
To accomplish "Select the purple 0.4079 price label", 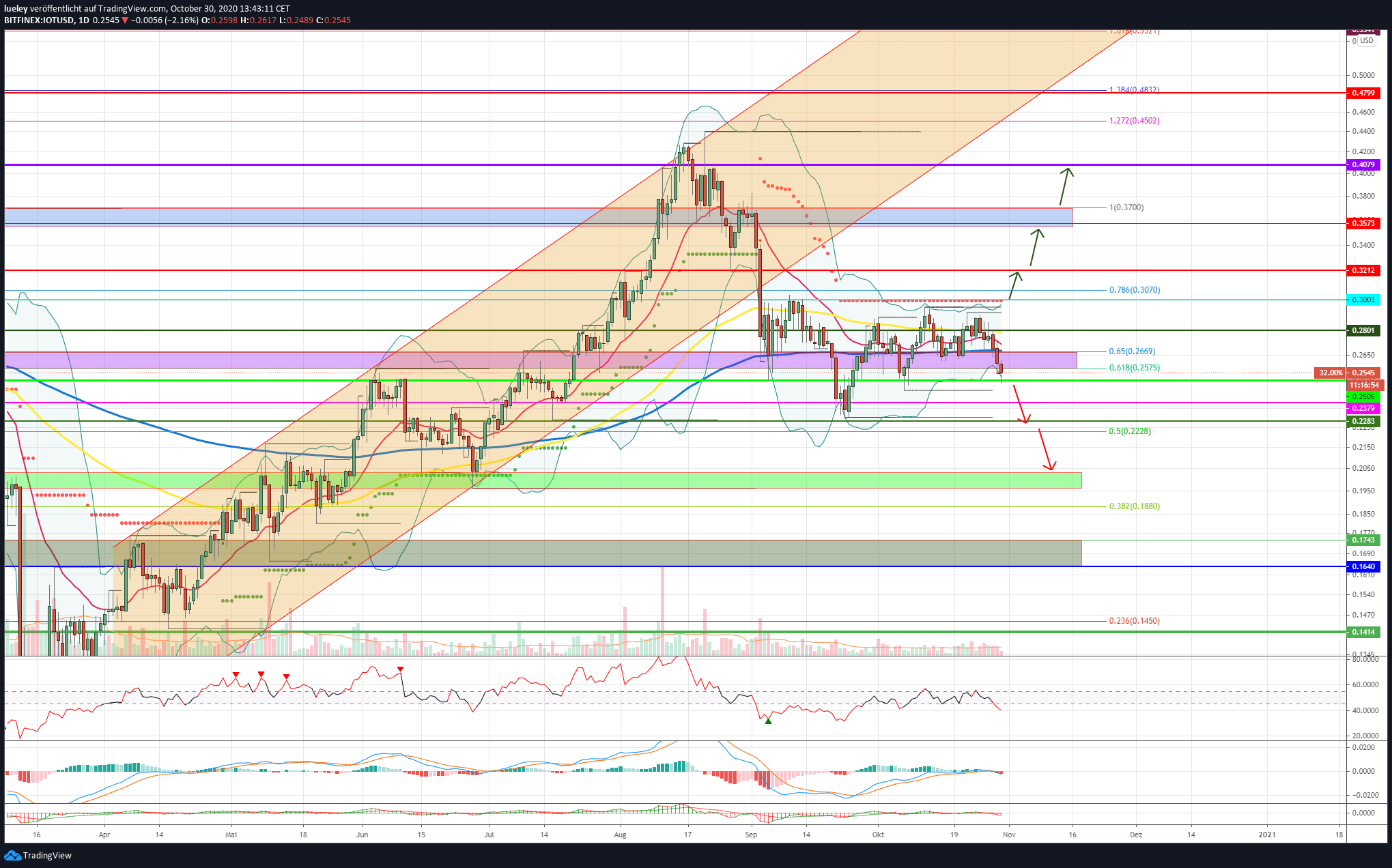I will (x=1363, y=164).
